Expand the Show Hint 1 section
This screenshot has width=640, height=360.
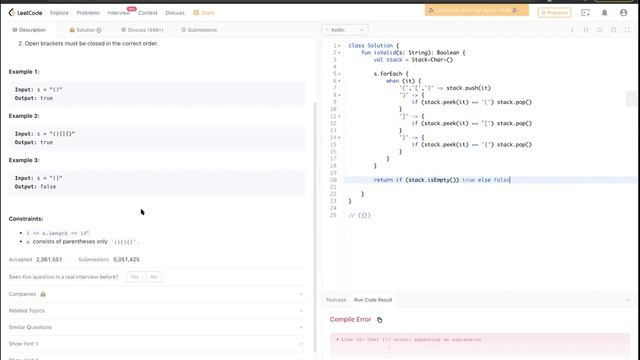pos(156,344)
